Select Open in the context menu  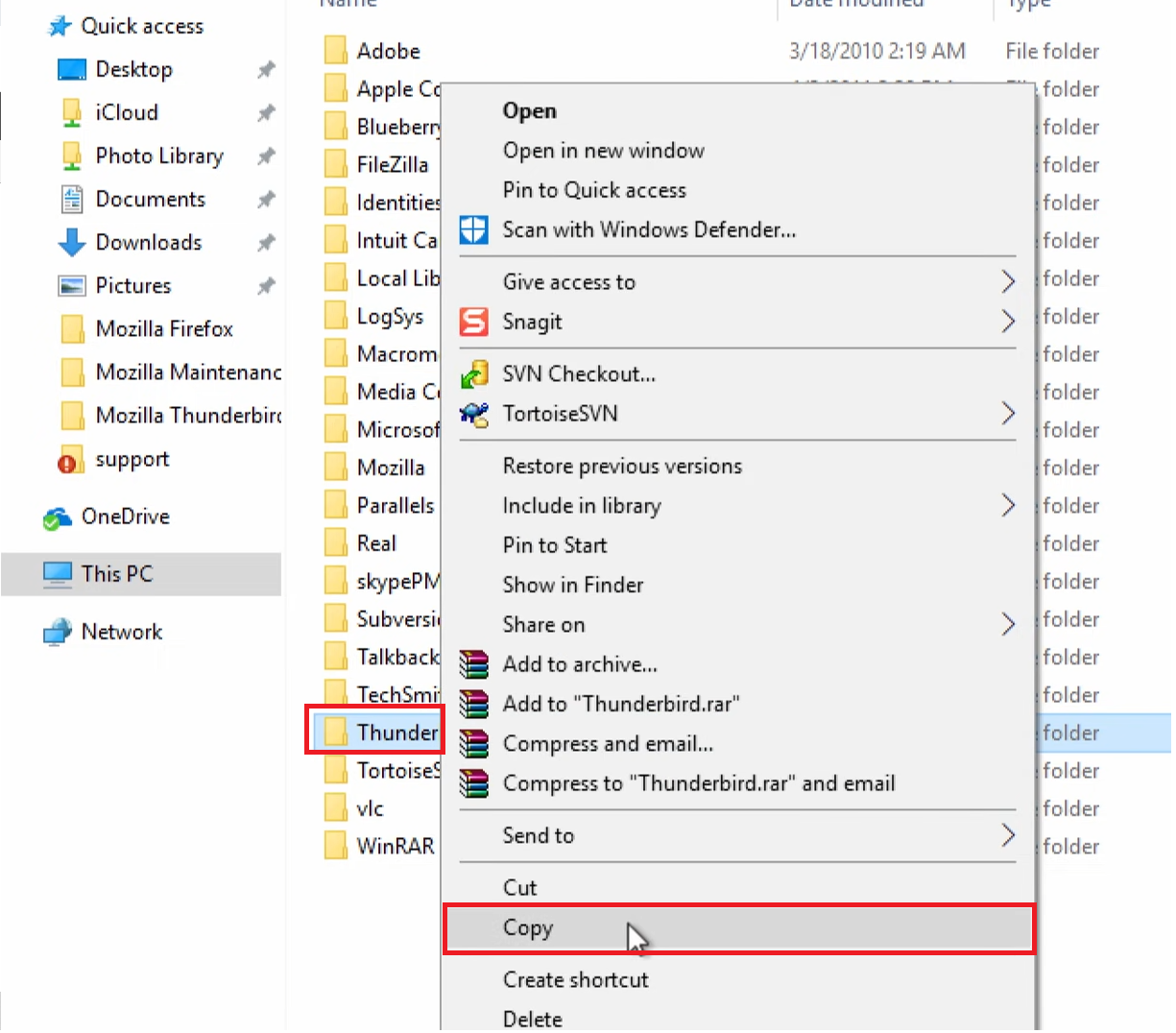pos(738,111)
